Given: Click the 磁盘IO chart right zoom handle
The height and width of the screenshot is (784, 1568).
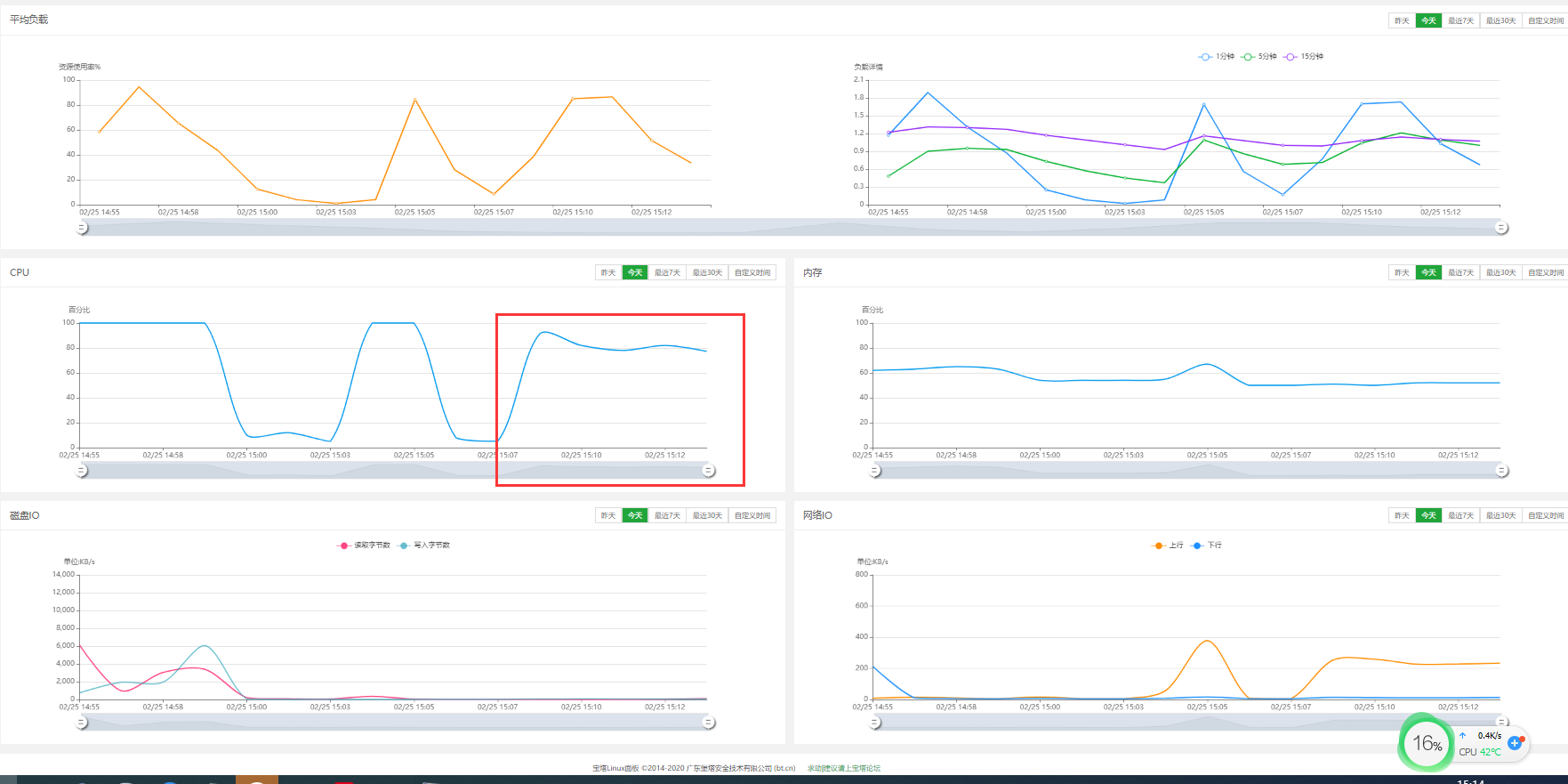Looking at the screenshot, I should [709, 723].
